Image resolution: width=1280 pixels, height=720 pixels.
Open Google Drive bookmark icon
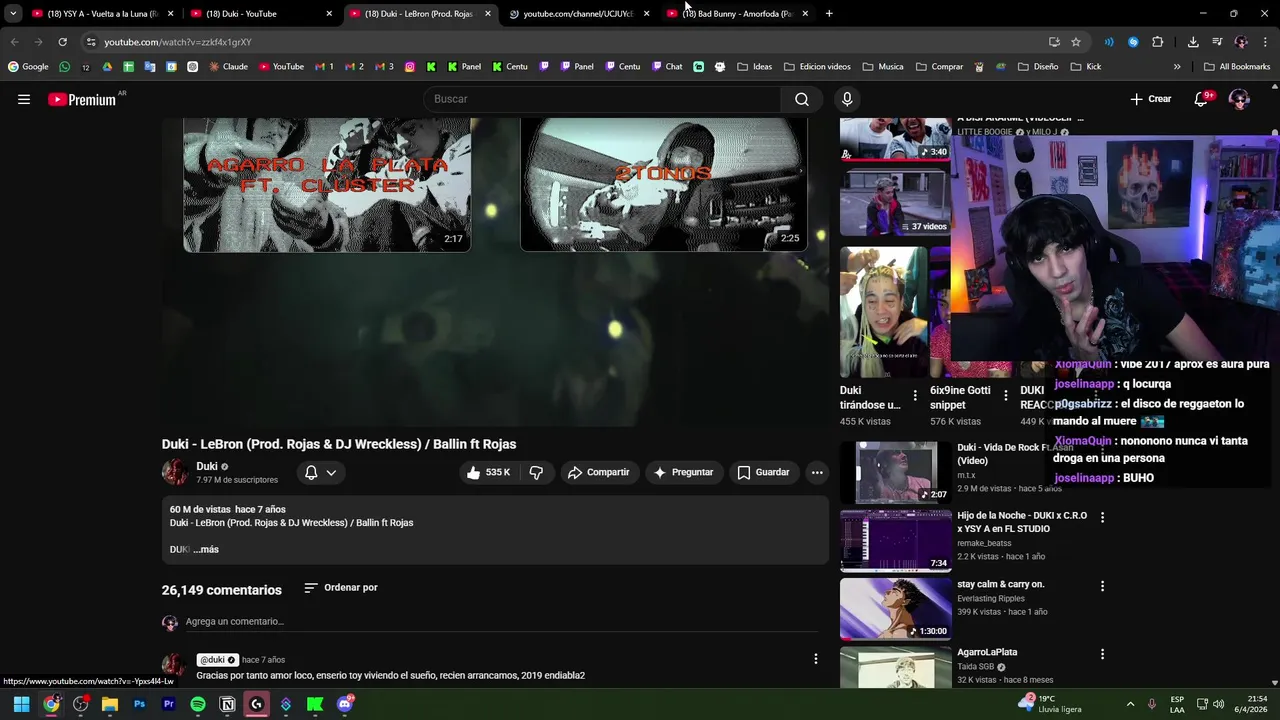pos(107,67)
